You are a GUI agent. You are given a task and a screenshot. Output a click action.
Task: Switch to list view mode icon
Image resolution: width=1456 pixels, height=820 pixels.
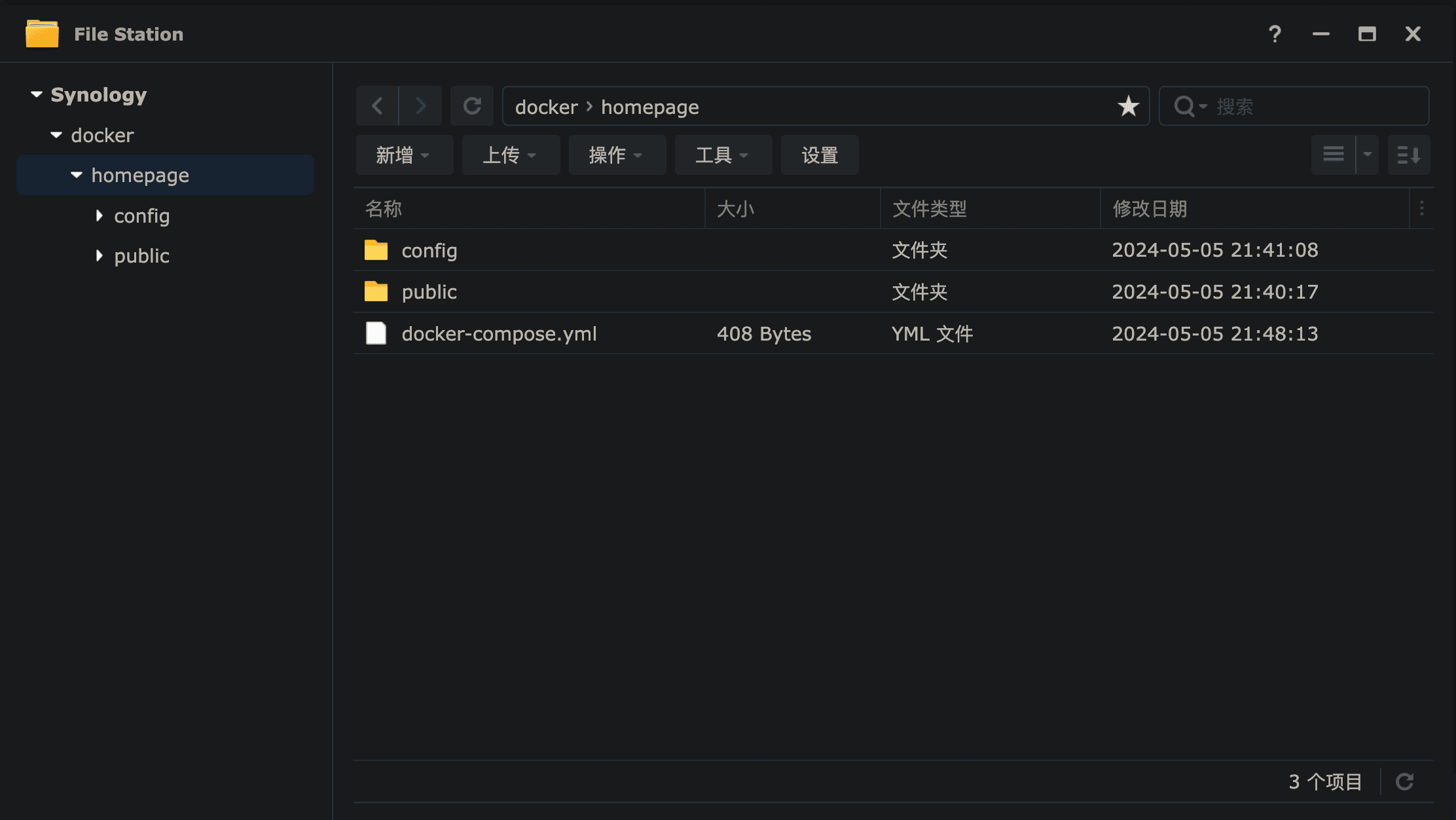1333,155
